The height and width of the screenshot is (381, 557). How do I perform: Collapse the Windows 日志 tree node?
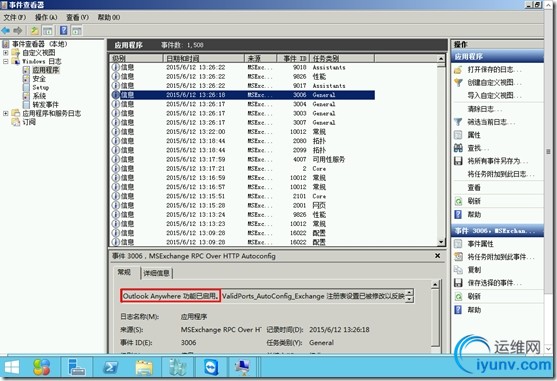coord(5,61)
